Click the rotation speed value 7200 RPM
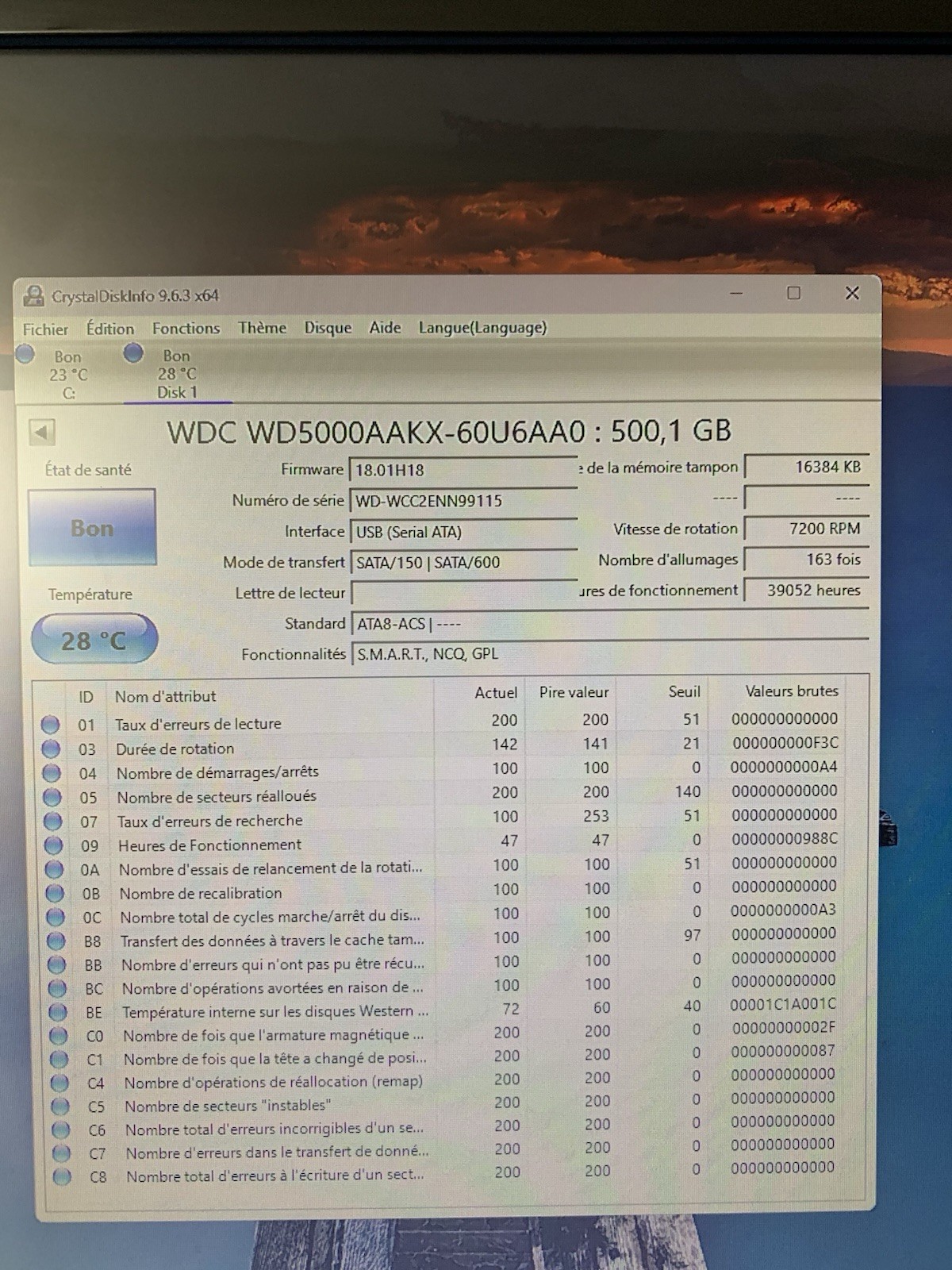 806,529
